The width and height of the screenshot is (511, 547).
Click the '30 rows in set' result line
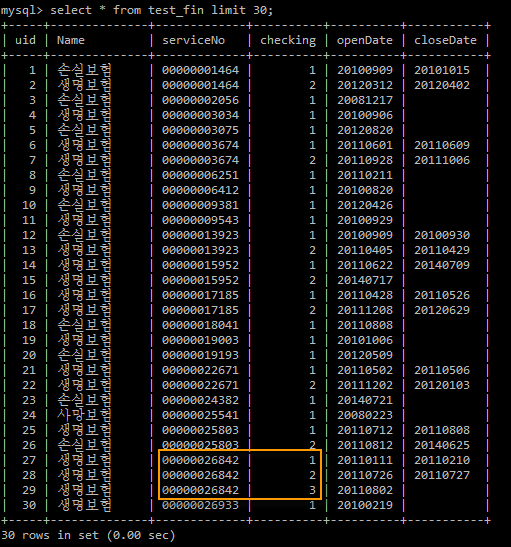(88, 535)
